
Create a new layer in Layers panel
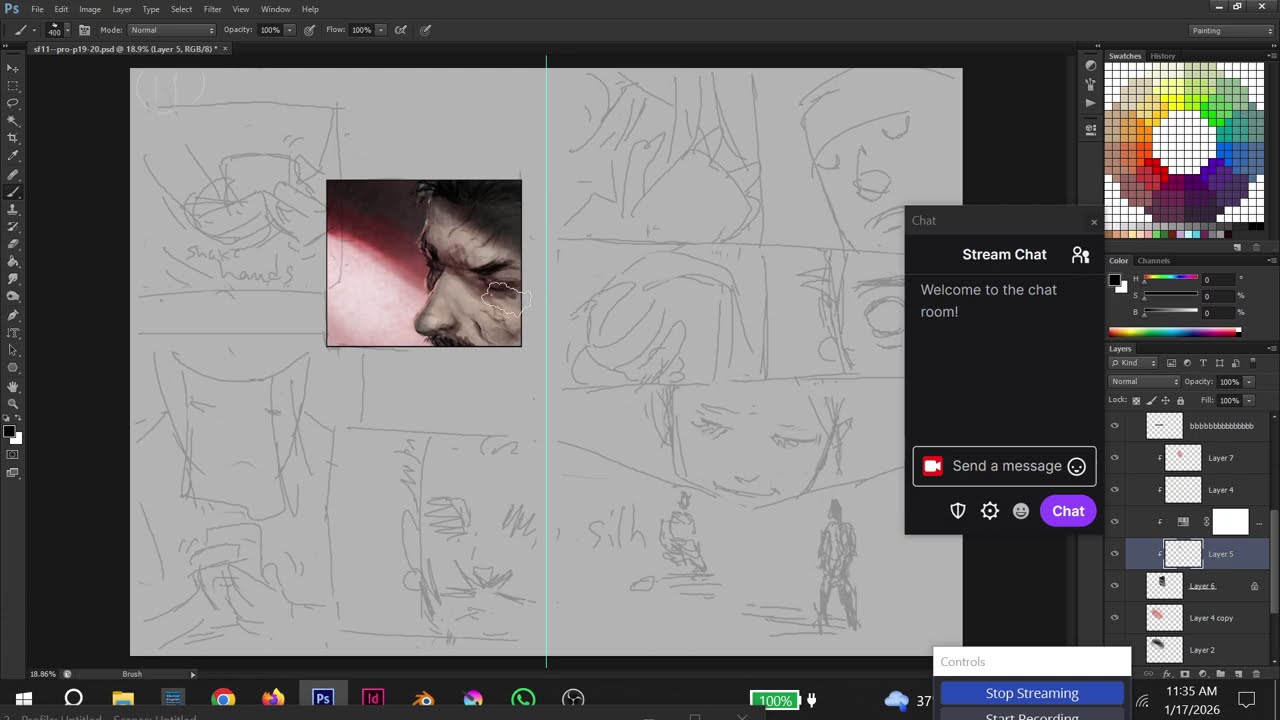coord(1239,674)
